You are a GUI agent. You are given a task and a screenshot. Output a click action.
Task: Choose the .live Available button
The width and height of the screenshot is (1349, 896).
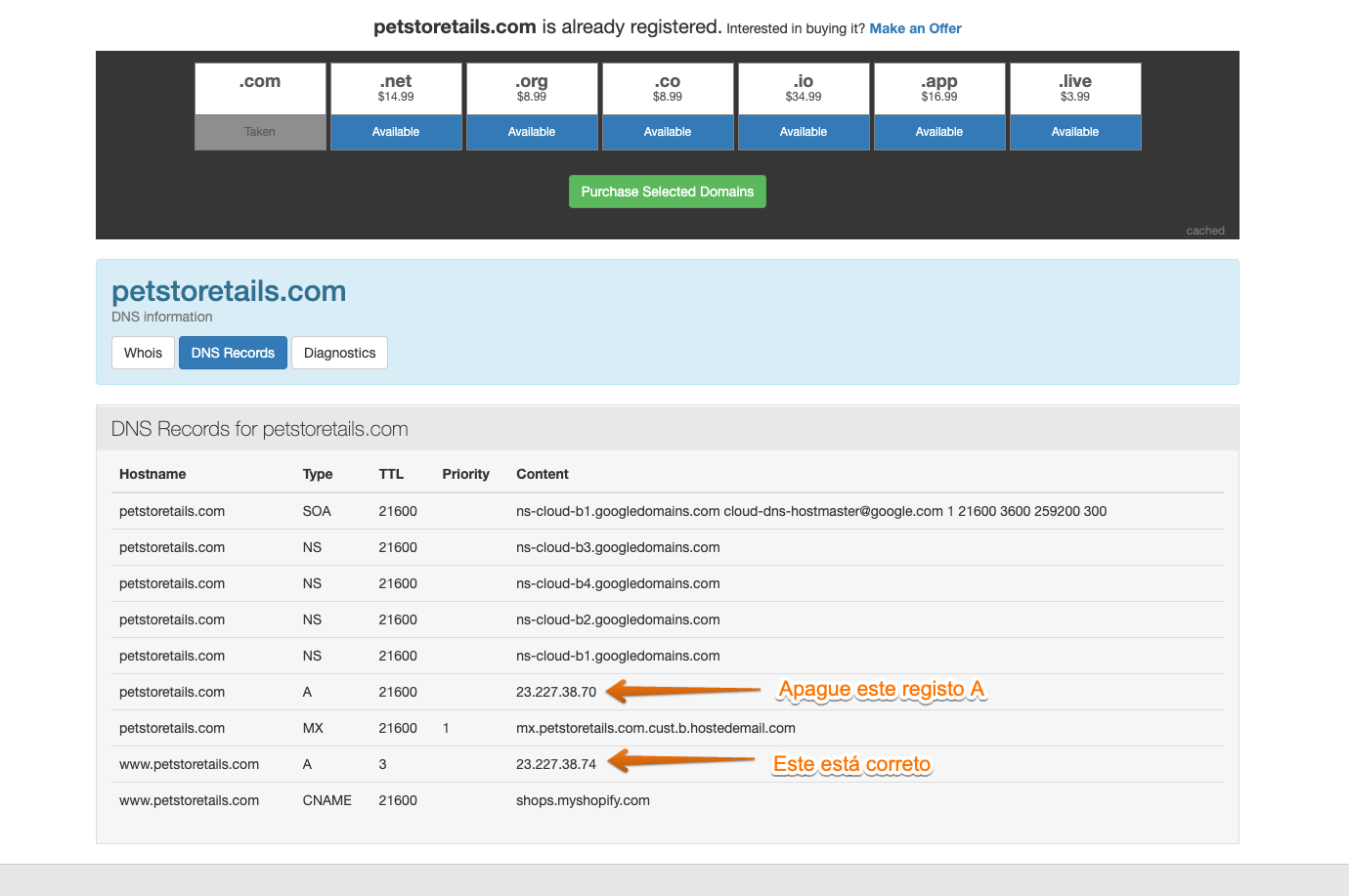1075,132
